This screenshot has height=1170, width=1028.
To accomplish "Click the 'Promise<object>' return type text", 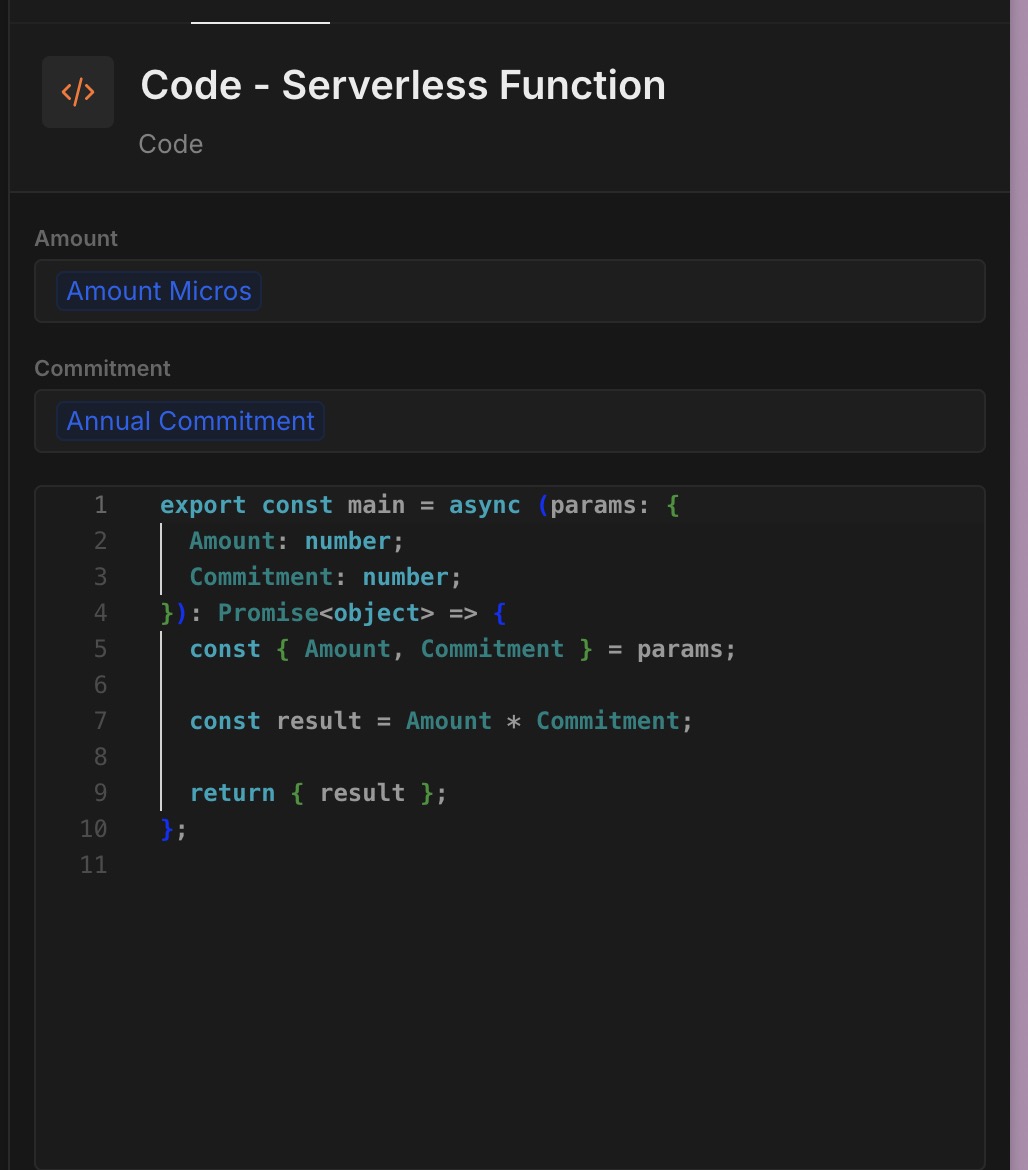I will click(326, 613).
